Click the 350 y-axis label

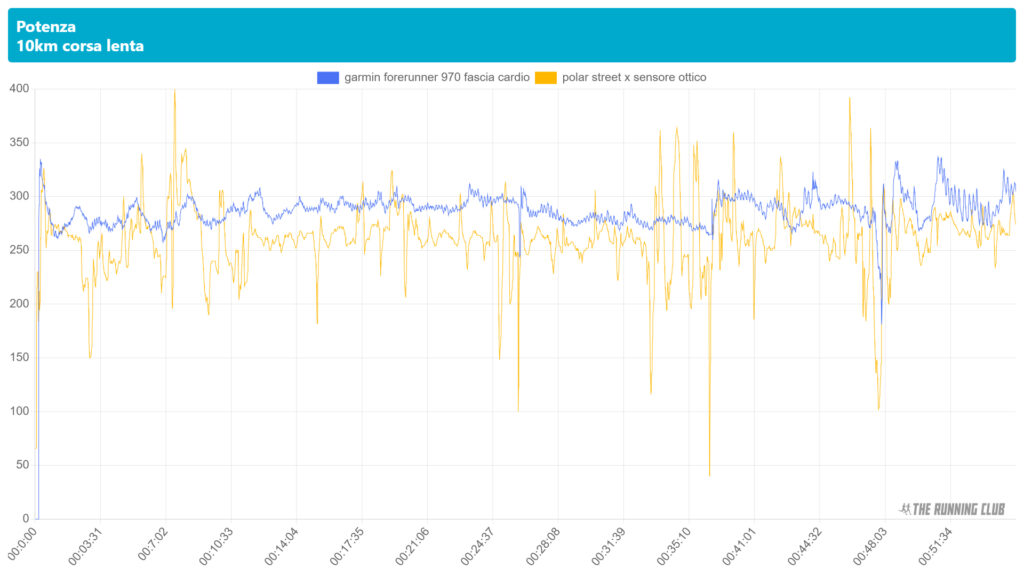point(19,142)
